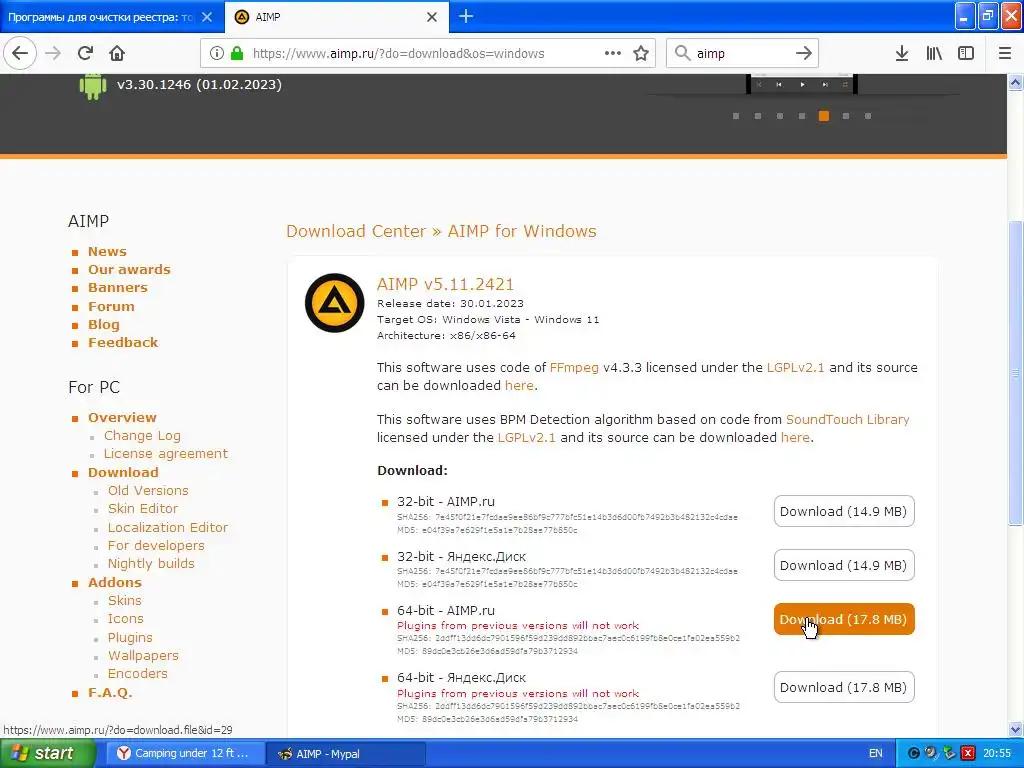Open Encoders addons
The width and height of the screenshot is (1024, 768).
point(137,674)
